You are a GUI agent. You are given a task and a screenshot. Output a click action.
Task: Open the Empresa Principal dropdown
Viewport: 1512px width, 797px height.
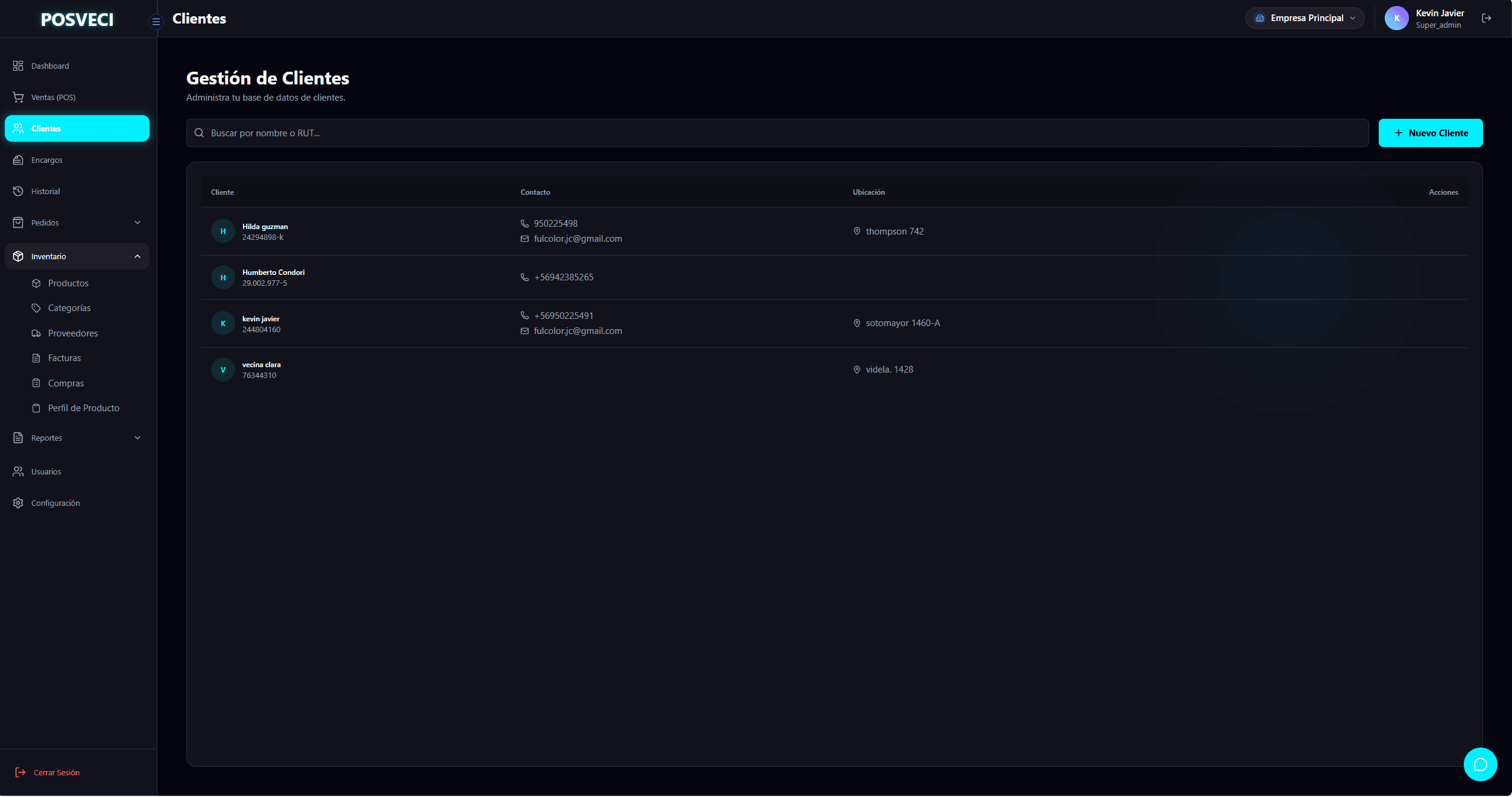pos(1305,18)
